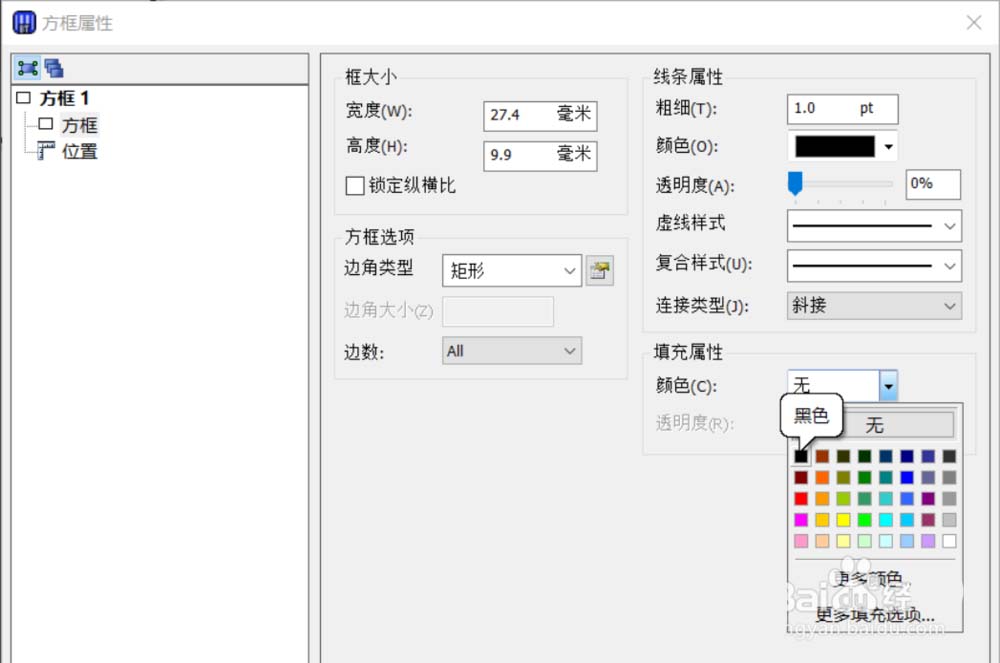Enable the 锁定纵横比 checkbox
Image resolution: width=1000 pixels, height=663 pixels.
pyautogui.click(x=354, y=186)
